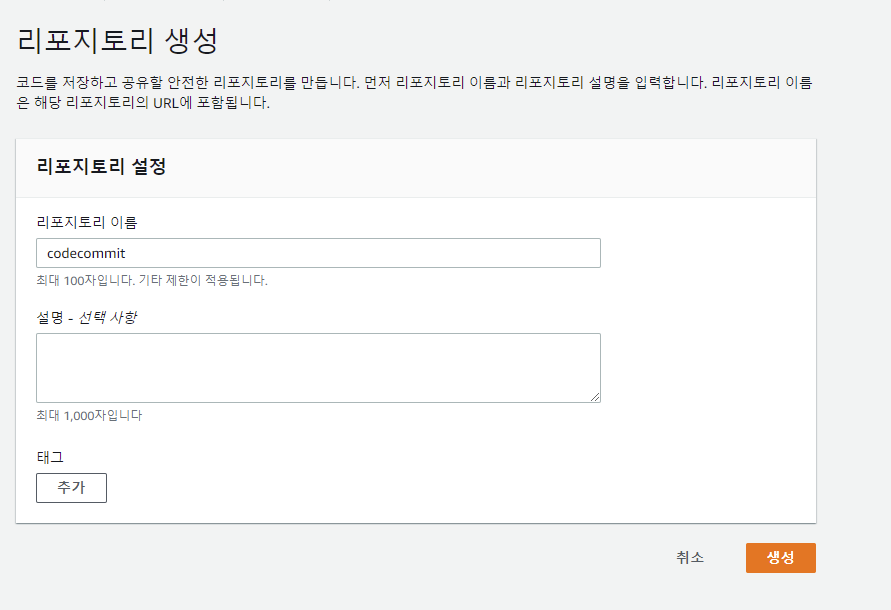Grab the textarea resize handle corner

point(595,397)
